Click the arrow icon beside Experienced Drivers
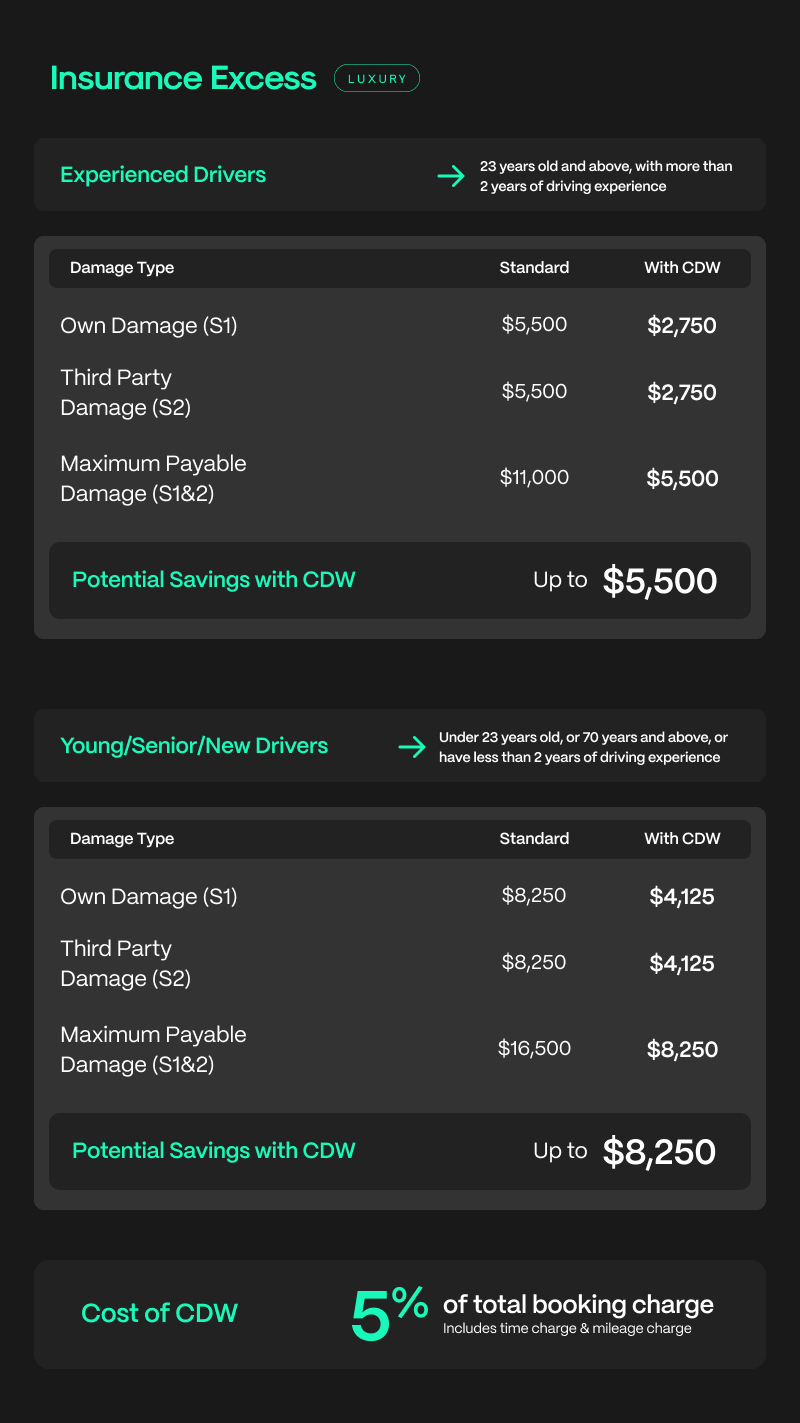Image resolution: width=800 pixels, height=1423 pixels. tap(451, 176)
